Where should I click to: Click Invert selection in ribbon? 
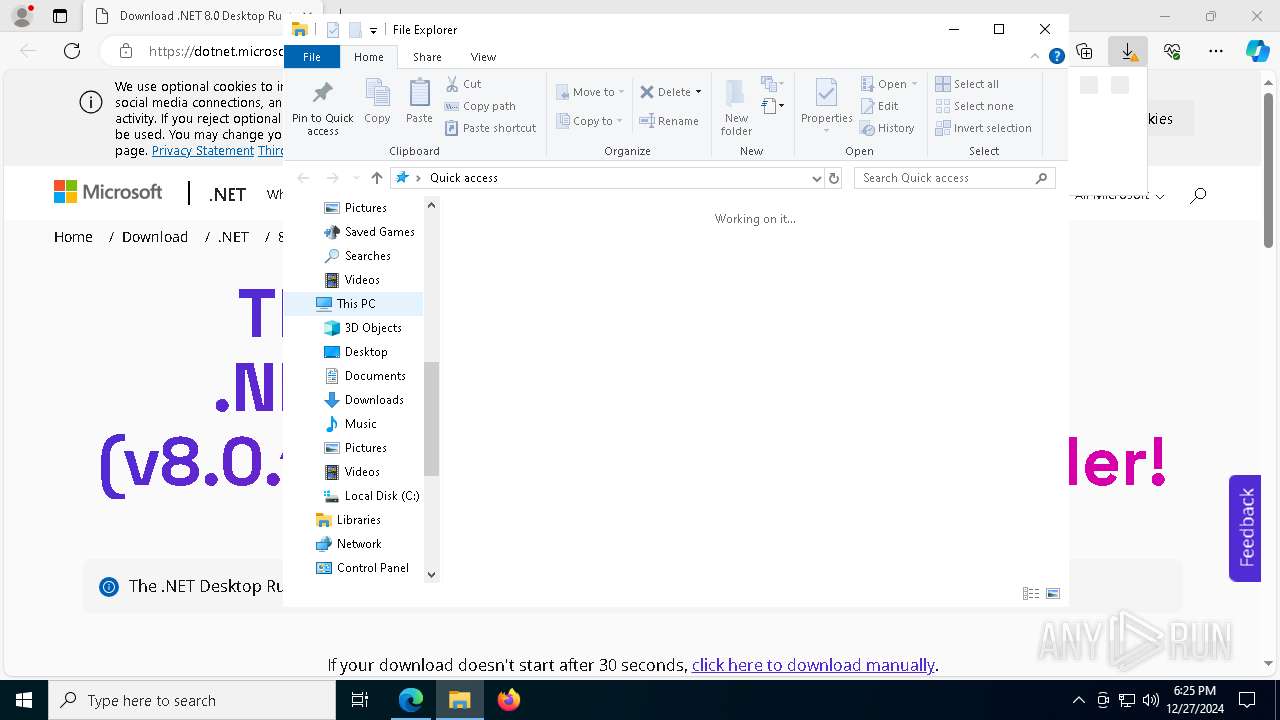[x=983, y=128]
